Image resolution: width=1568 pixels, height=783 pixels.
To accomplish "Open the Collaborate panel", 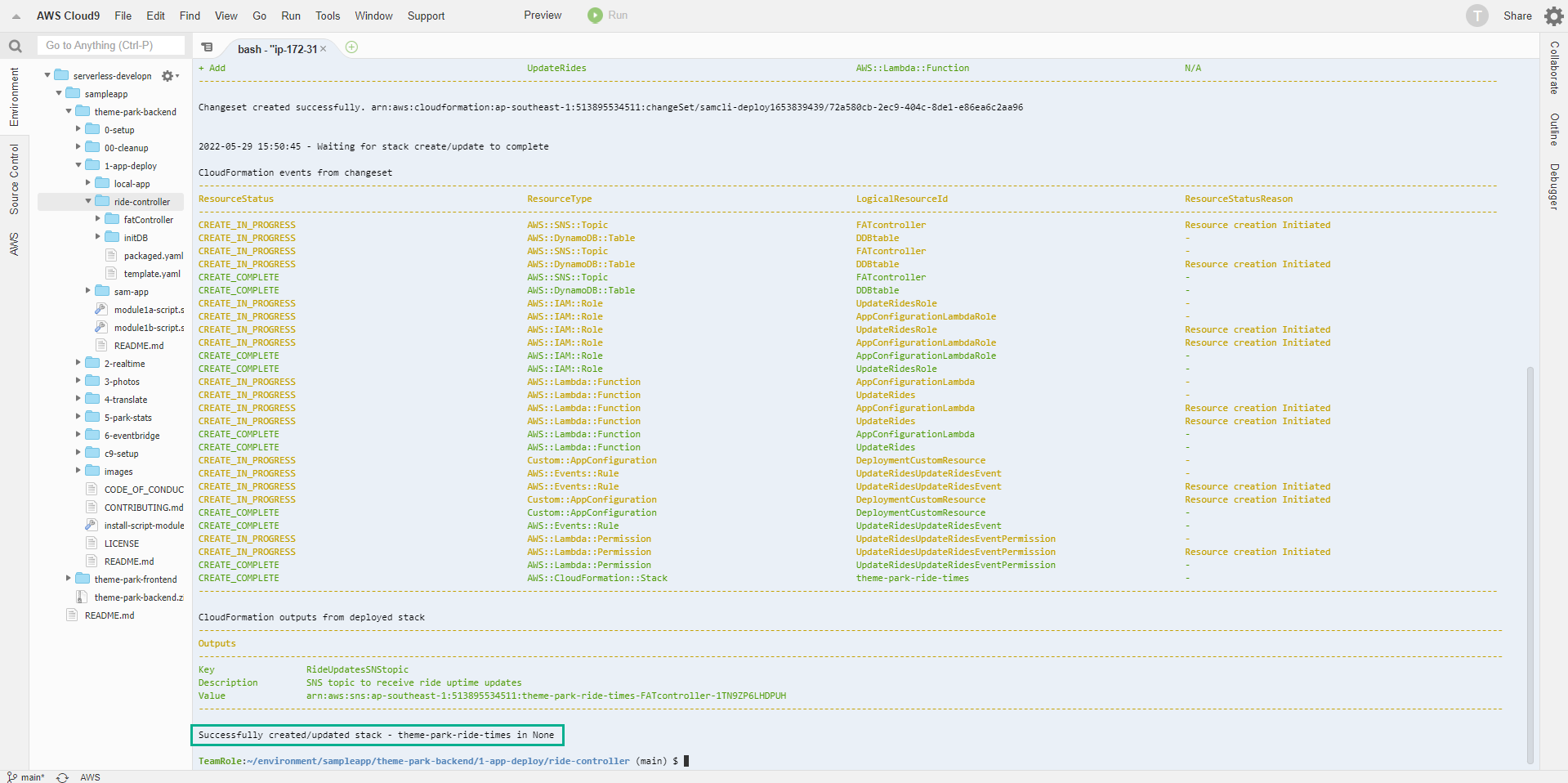I will (1554, 68).
